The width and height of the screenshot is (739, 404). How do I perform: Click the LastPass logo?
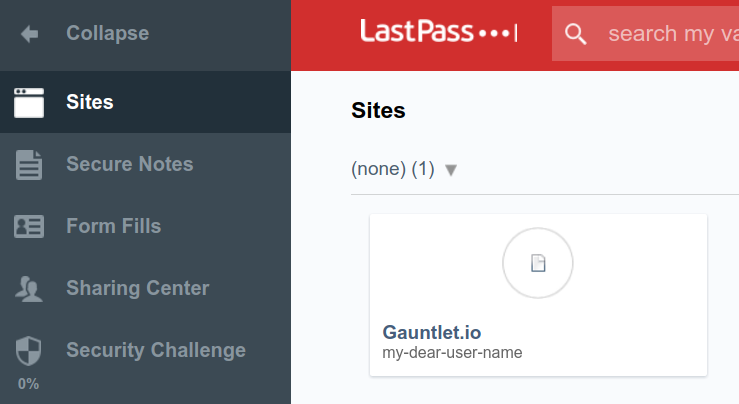(x=439, y=32)
